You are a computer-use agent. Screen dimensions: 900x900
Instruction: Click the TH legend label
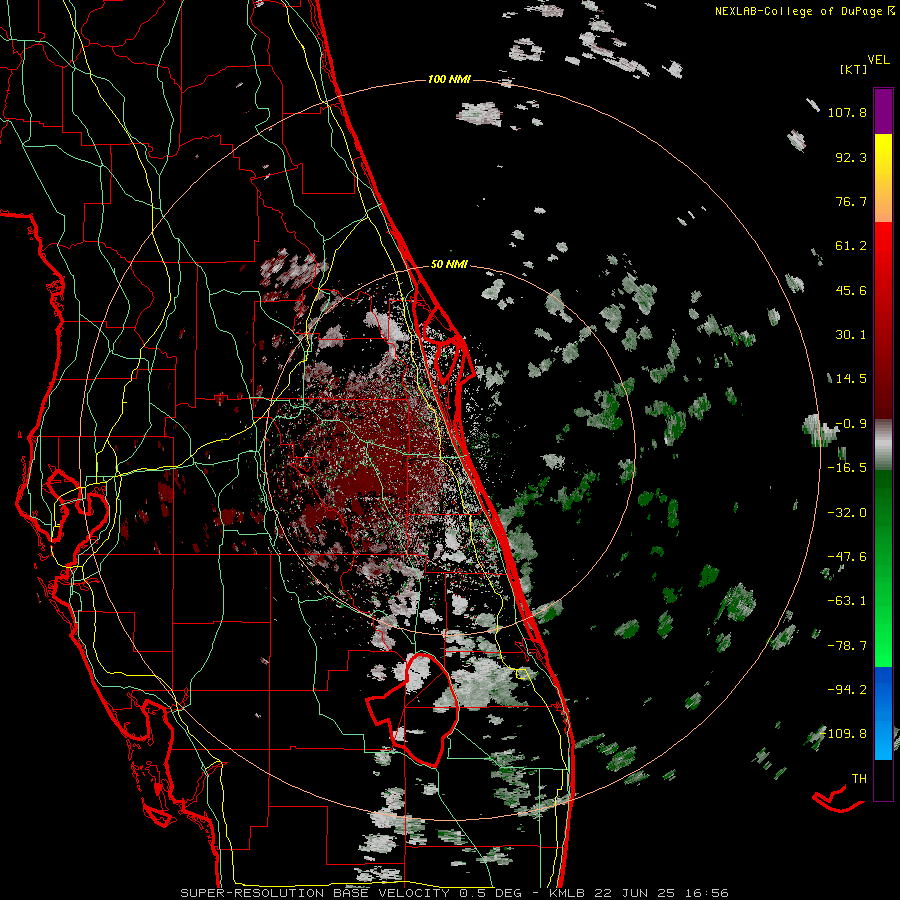coord(859,779)
